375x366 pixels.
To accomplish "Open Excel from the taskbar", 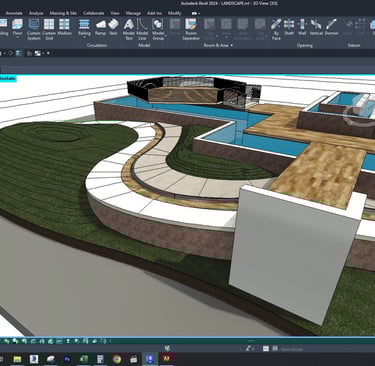I will coord(84,359).
